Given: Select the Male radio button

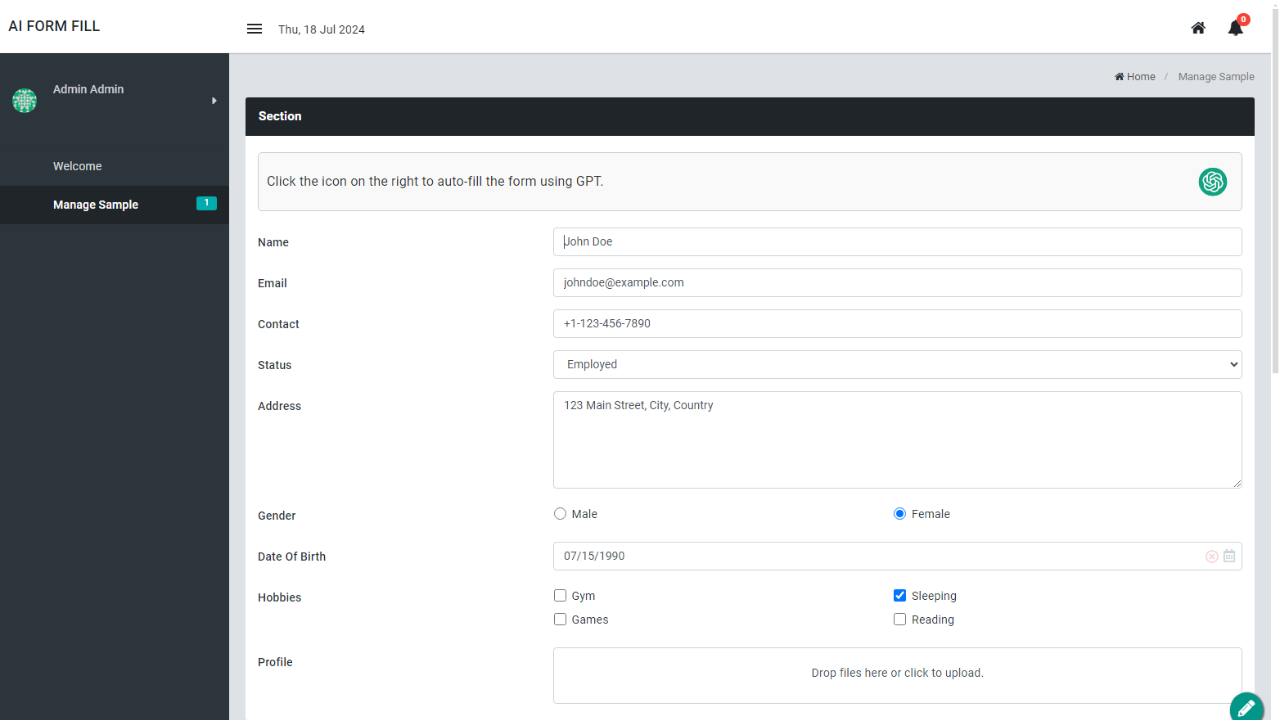Looking at the screenshot, I should 560,514.
